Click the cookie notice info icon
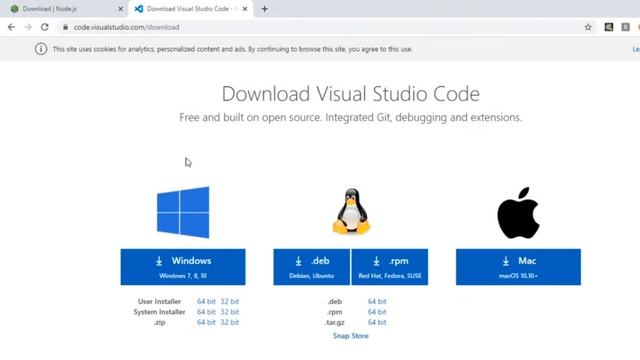Viewport: 640px width, 360px height. coord(41,49)
